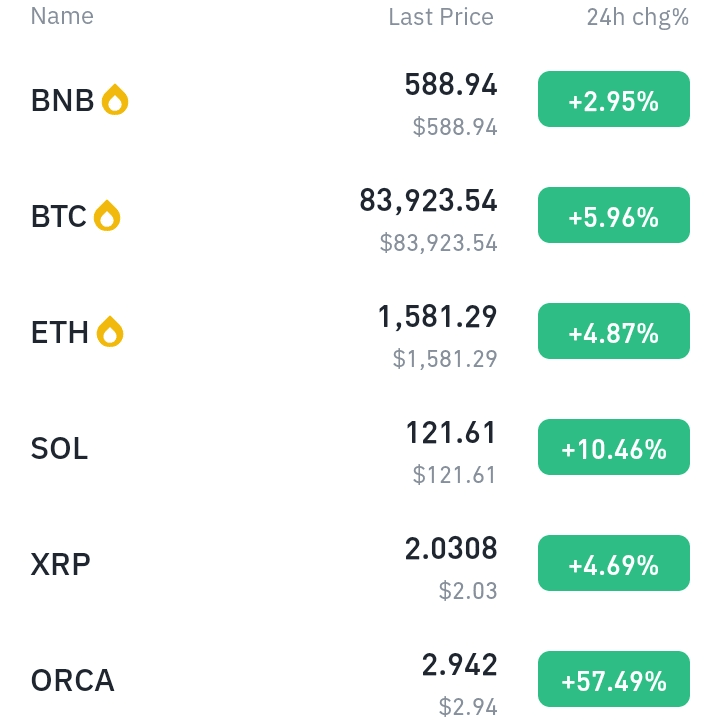Sort by 24h chg% column header
Image resolution: width=720 pixels, height=720 pixels.
(x=637, y=17)
